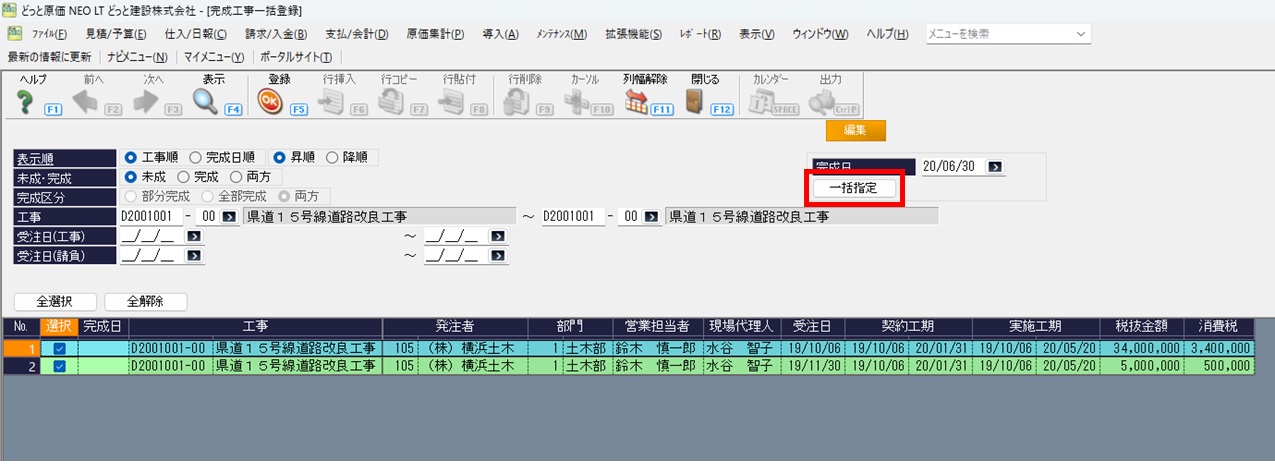Choose the 降順 sort option
Viewport: 1275px width, 465px height.
(333, 157)
